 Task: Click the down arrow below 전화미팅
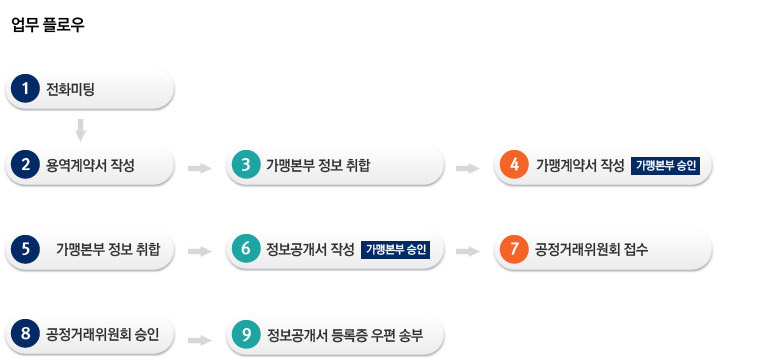[81, 129]
